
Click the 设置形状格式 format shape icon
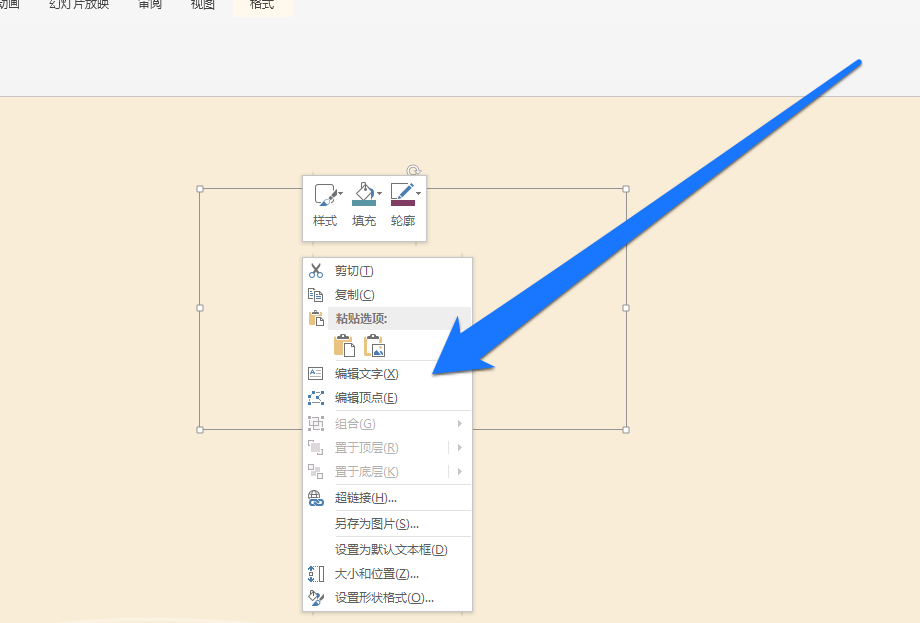pyautogui.click(x=314, y=597)
